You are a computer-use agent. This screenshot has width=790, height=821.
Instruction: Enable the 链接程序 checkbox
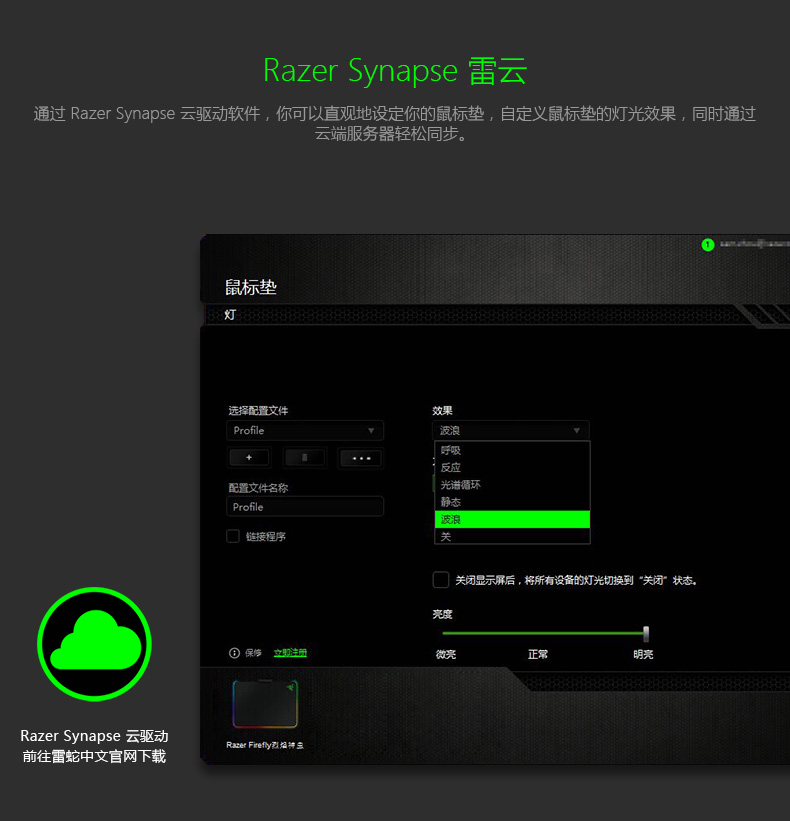tap(233, 536)
